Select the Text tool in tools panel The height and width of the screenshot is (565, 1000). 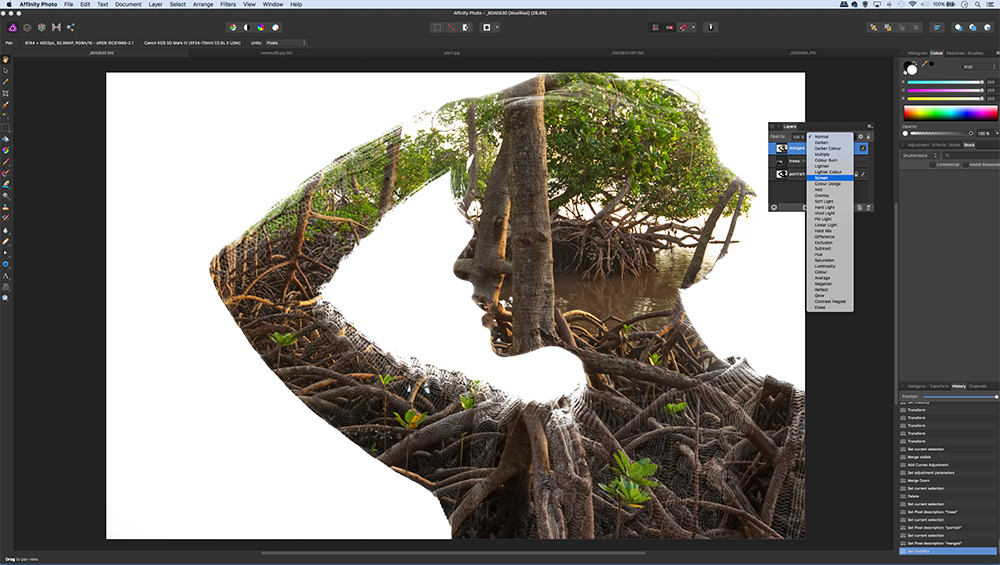pyautogui.click(x=6, y=276)
